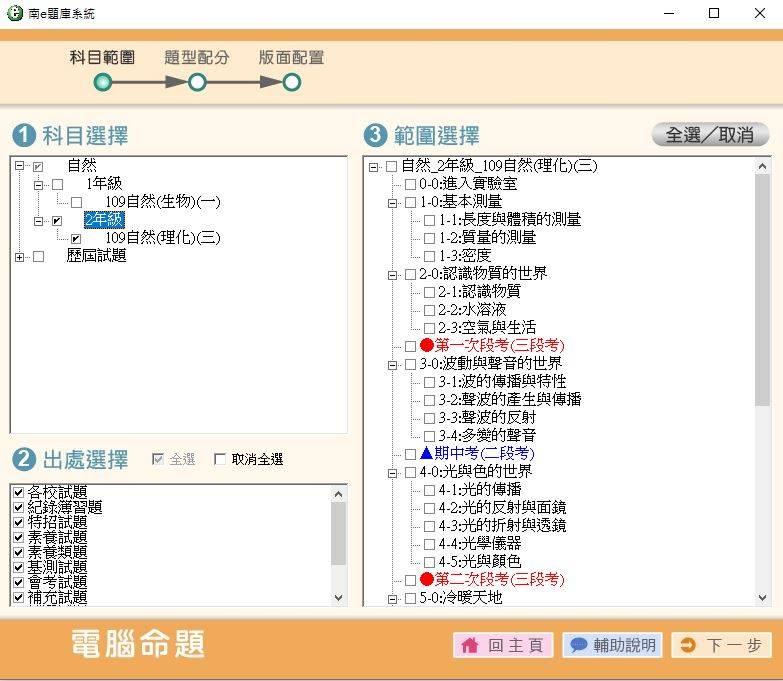Select 2-3:空氣與生活 item
This screenshot has height=681, width=783.
pos(487,327)
